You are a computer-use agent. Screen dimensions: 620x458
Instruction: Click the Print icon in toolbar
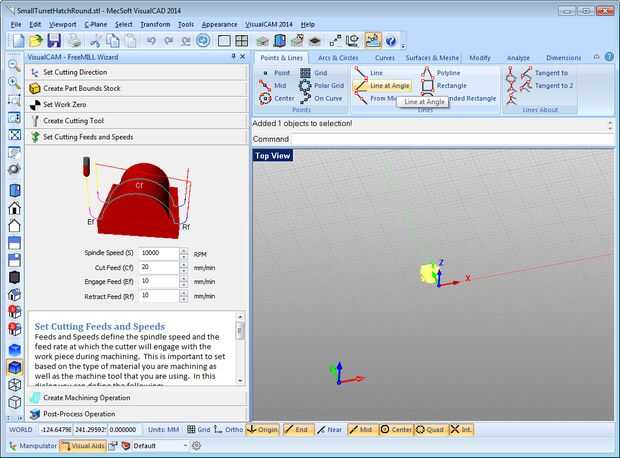pyautogui.click(x=74, y=40)
